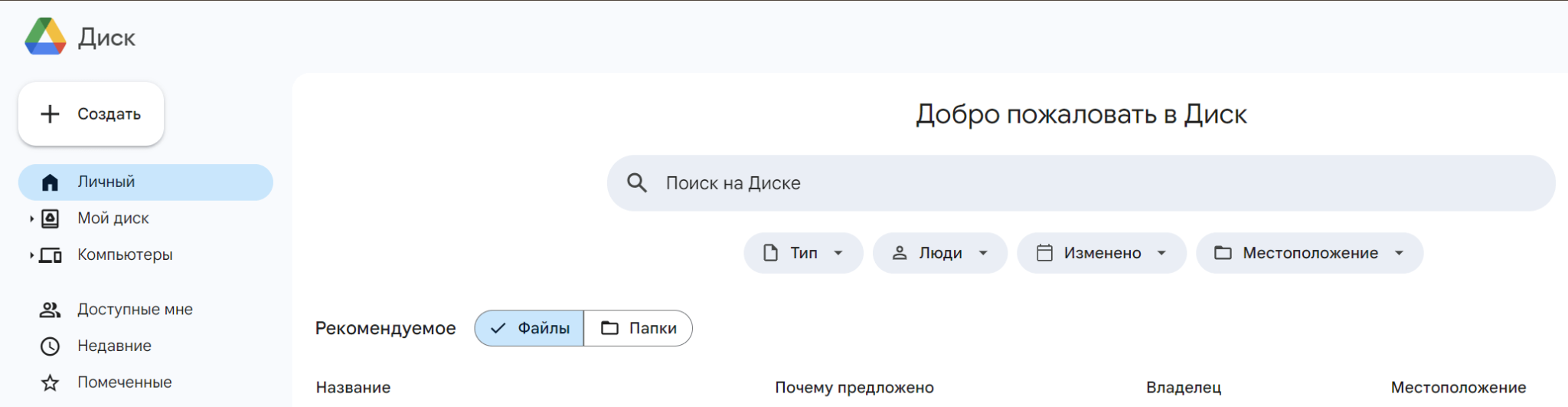This screenshot has height=407, width=1568.
Task: Click the folder icon in Местоположение filter
Action: [x=1223, y=253]
